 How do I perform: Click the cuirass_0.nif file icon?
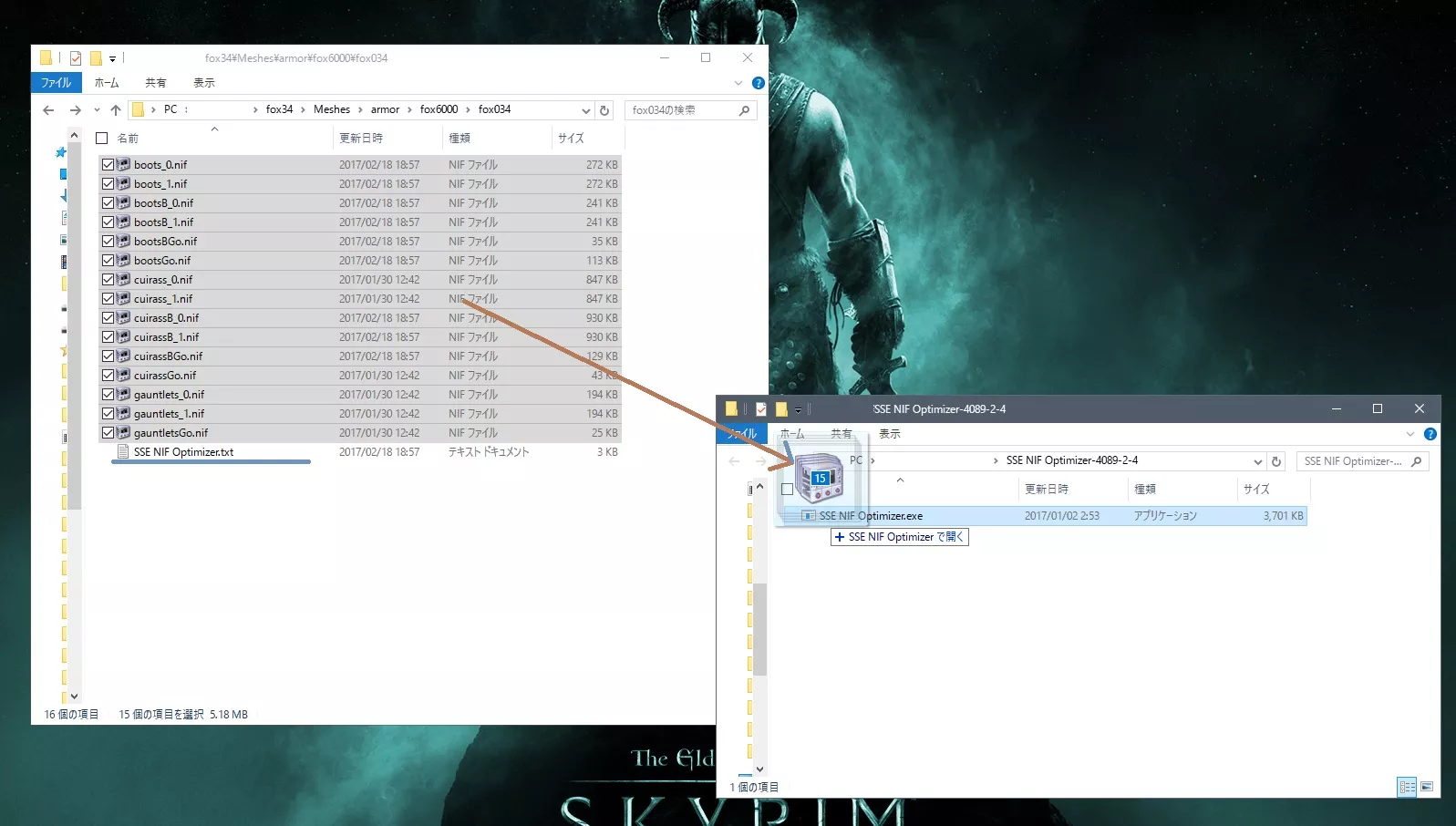point(123,280)
